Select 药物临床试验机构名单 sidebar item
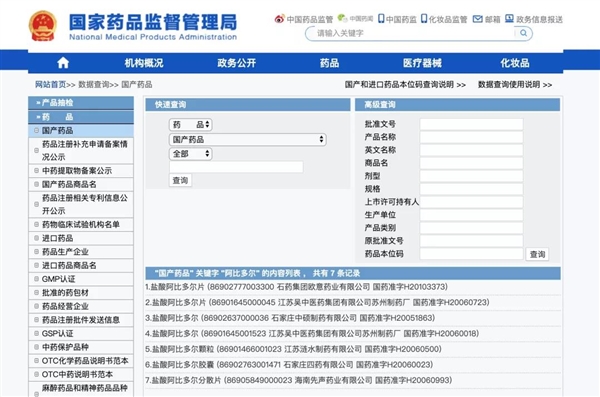Image resolution: width=600 pixels, height=397 pixels. point(81,225)
